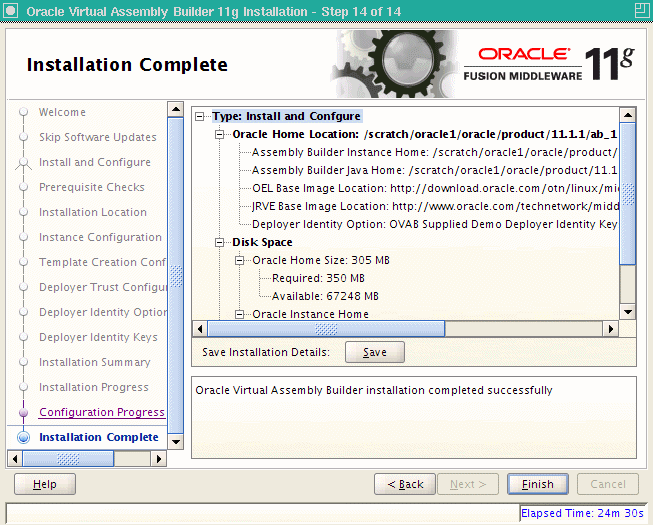The image size is (653, 525).
Task: Click down arrow of details tree scrollbar
Action: 628,311
